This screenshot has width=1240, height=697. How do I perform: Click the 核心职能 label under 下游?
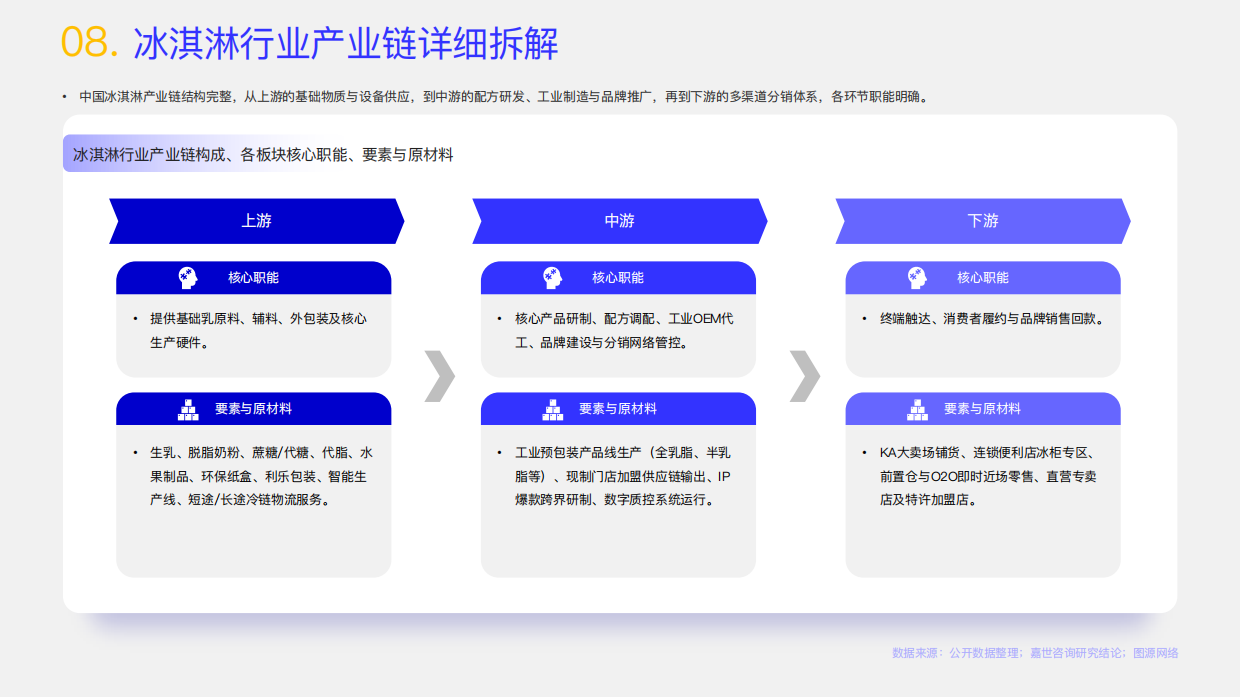point(983,278)
